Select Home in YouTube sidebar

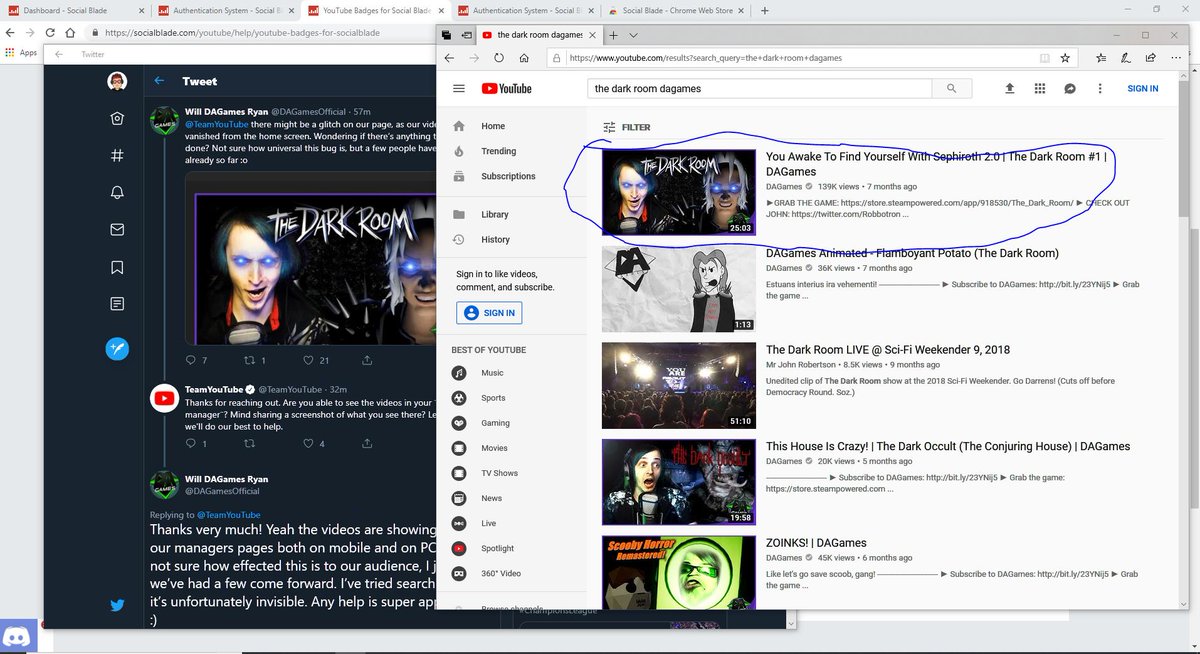(493, 126)
